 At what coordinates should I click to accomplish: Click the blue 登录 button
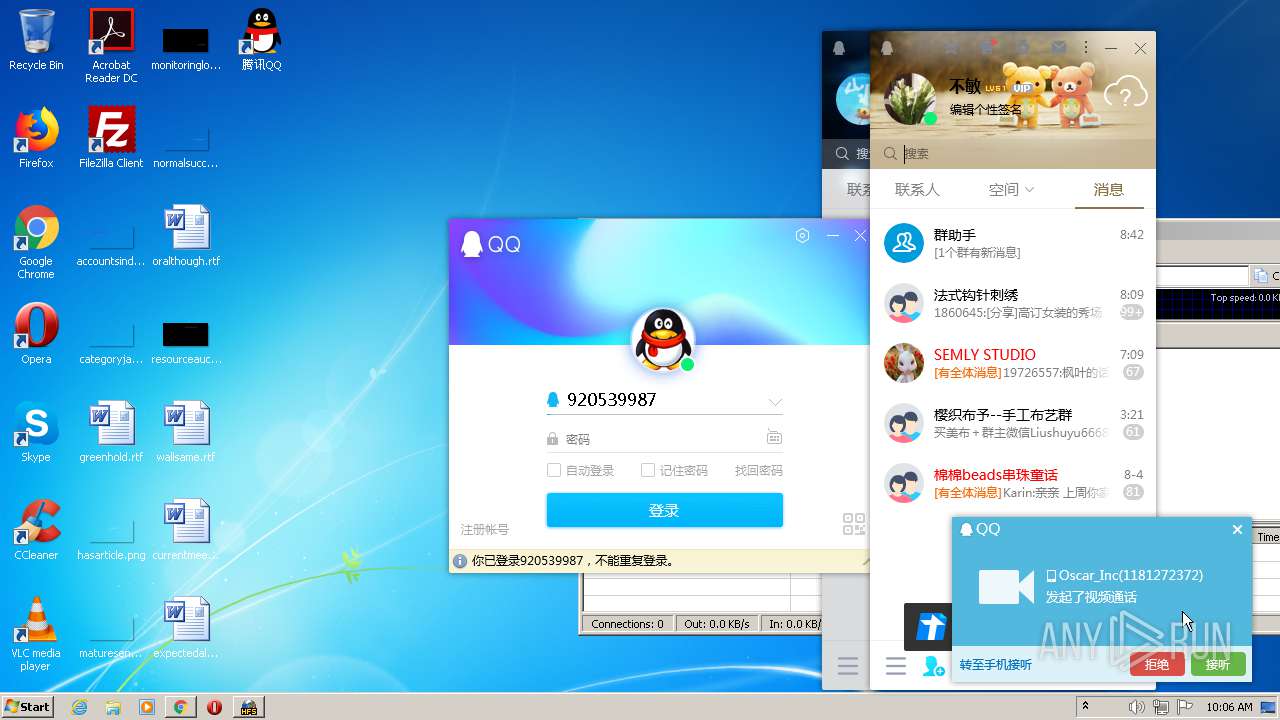(x=664, y=510)
